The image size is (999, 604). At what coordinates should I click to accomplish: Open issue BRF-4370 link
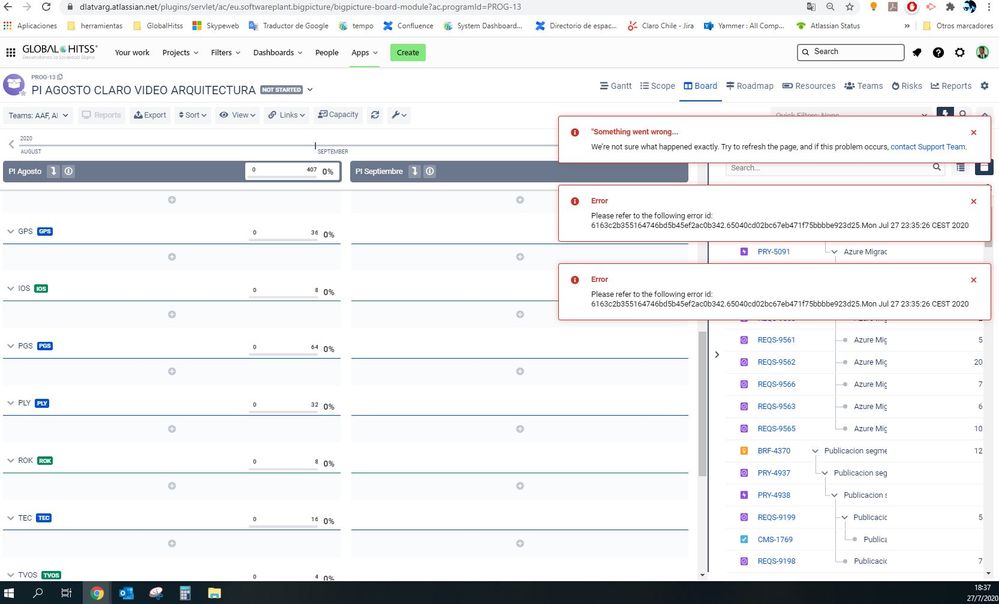[773, 451]
